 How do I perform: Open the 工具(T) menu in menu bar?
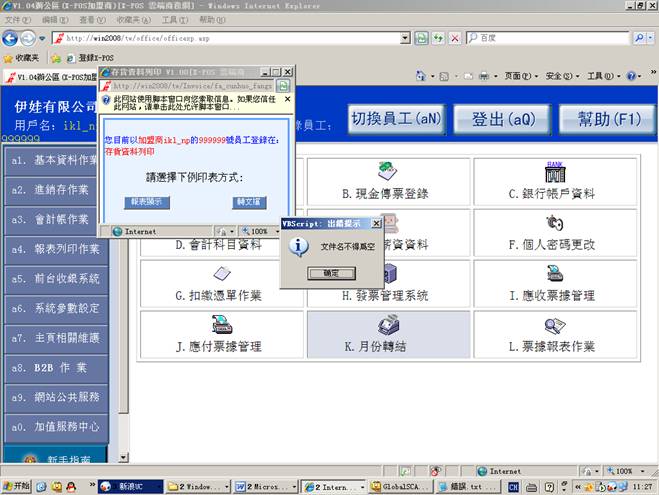click(x=174, y=19)
